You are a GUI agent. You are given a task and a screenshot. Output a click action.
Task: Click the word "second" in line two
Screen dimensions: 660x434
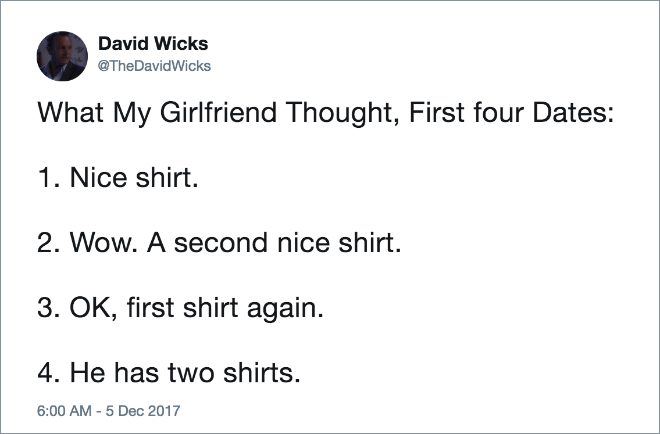[x=221, y=243]
